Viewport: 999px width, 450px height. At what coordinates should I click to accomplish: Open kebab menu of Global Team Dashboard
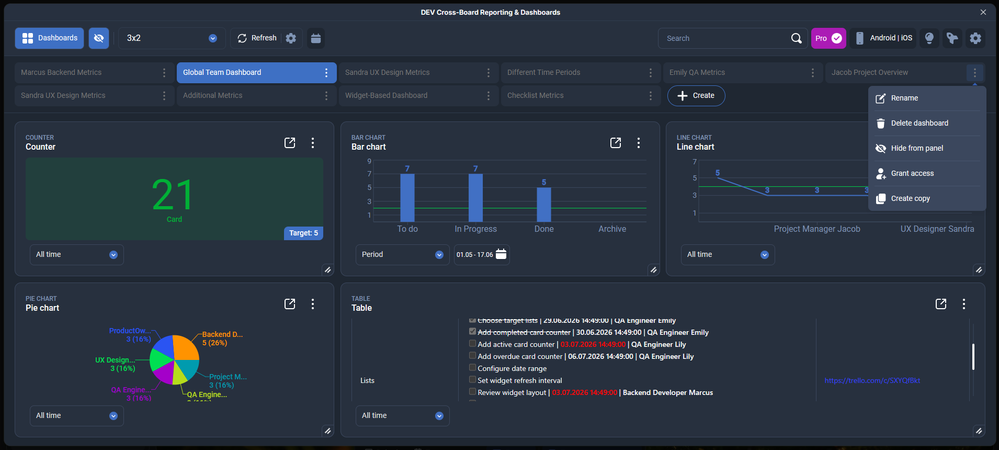coord(326,73)
